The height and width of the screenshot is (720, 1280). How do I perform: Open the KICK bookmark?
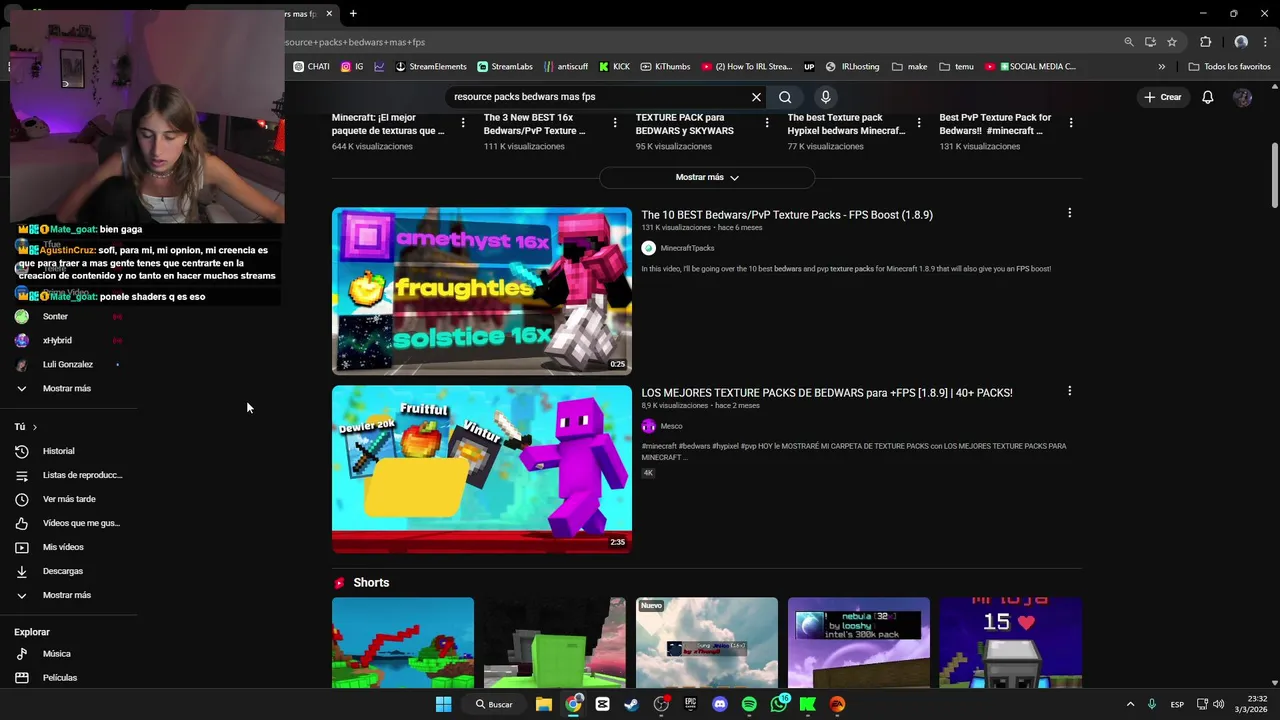click(614, 67)
